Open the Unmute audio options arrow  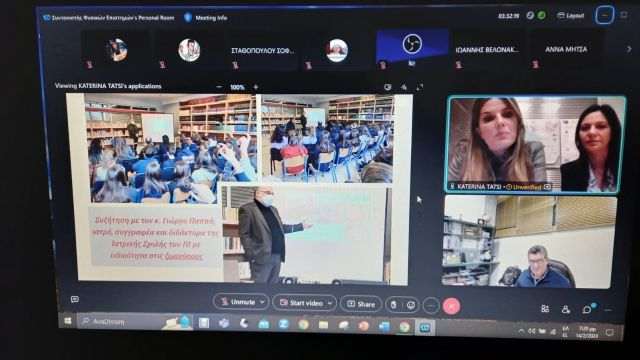(x=262, y=302)
